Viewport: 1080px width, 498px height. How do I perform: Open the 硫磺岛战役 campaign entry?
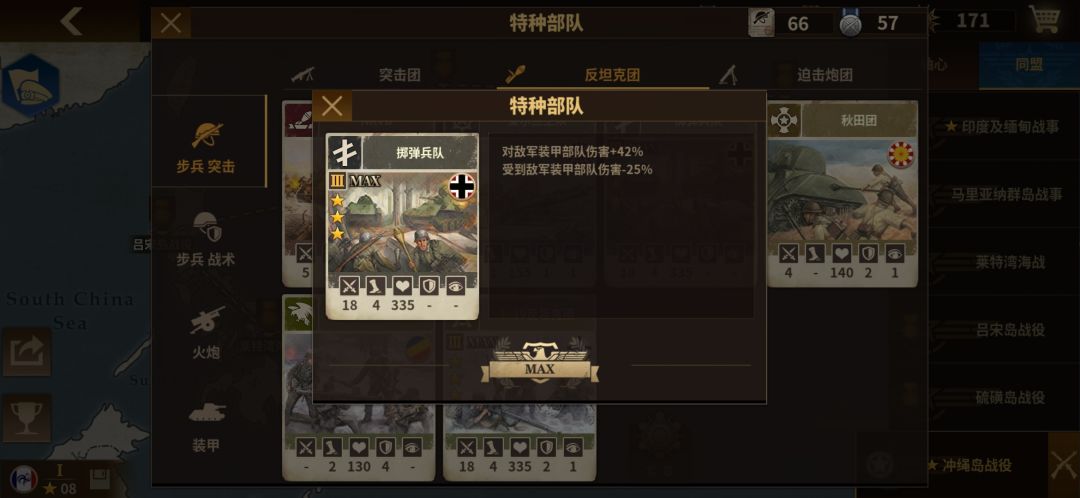[x=1010, y=397]
